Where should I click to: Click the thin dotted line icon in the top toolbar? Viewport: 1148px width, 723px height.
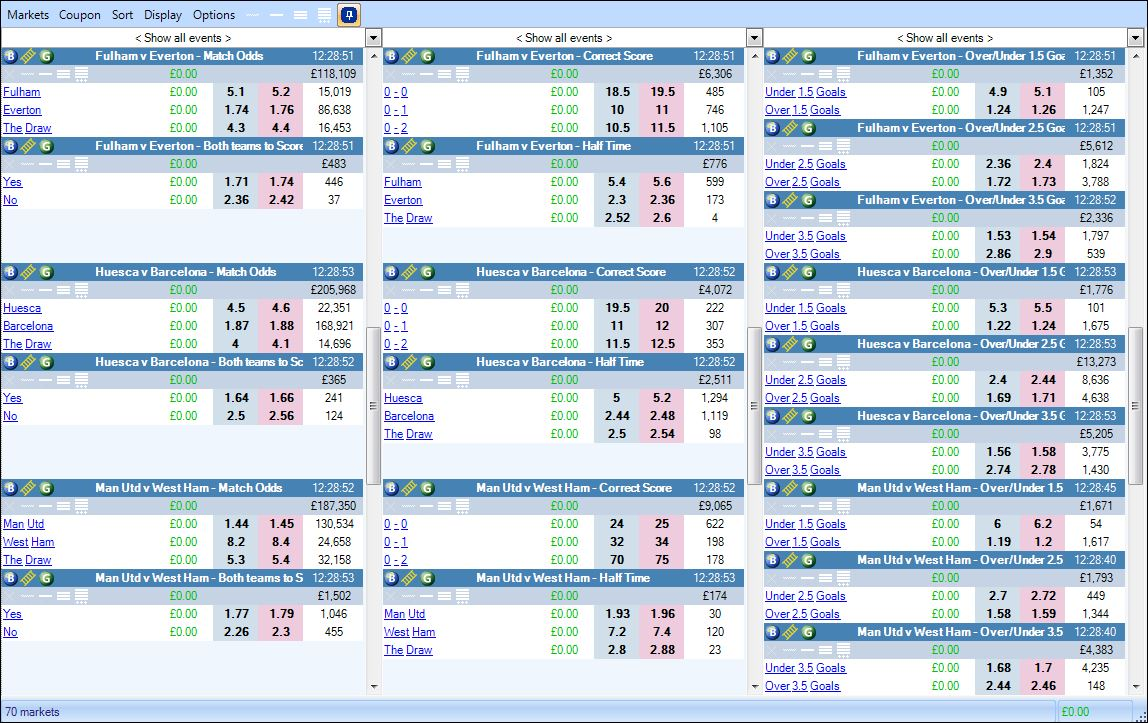click(253, 15)
